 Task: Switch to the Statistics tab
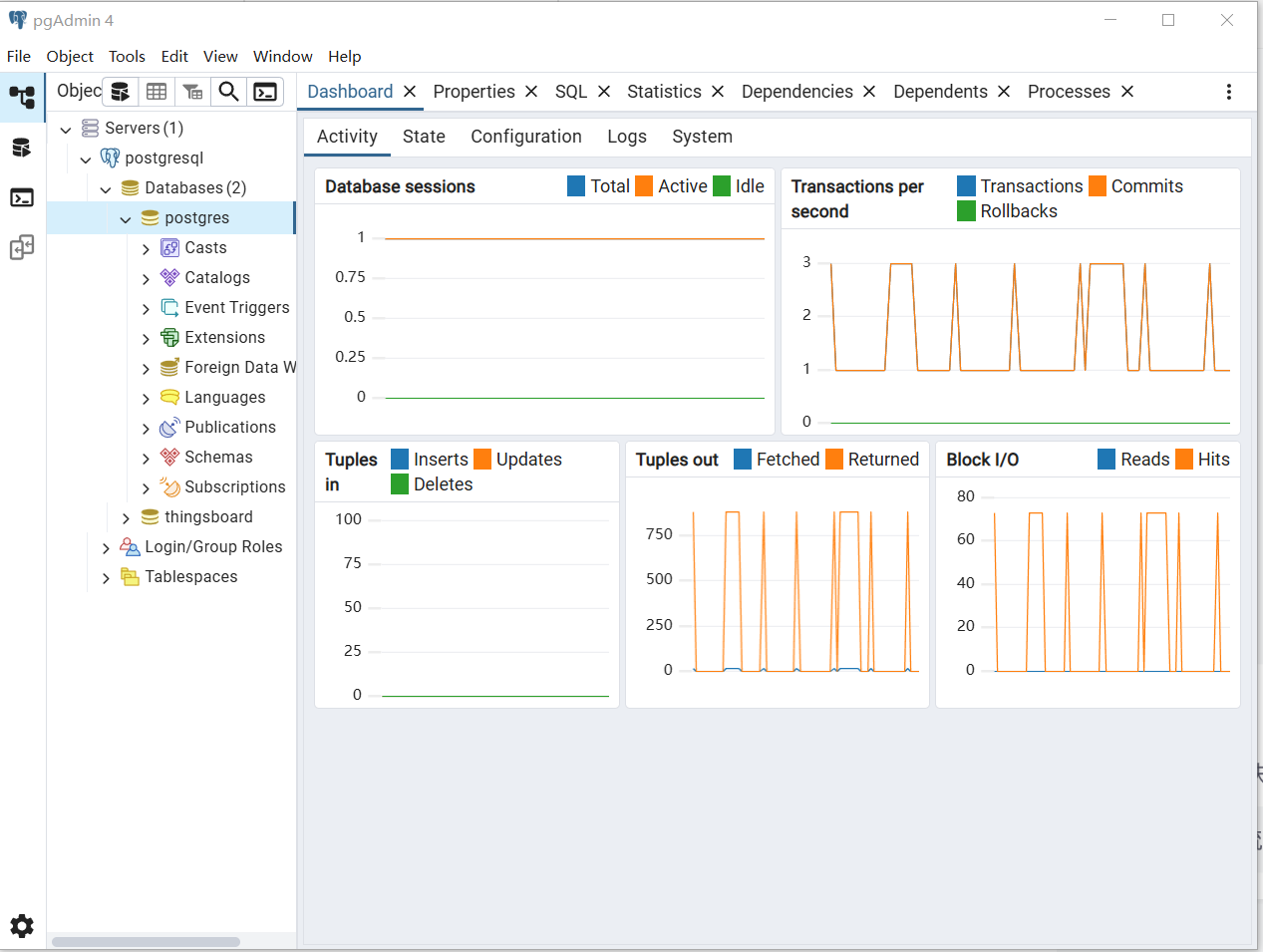[x=664, y=92]
